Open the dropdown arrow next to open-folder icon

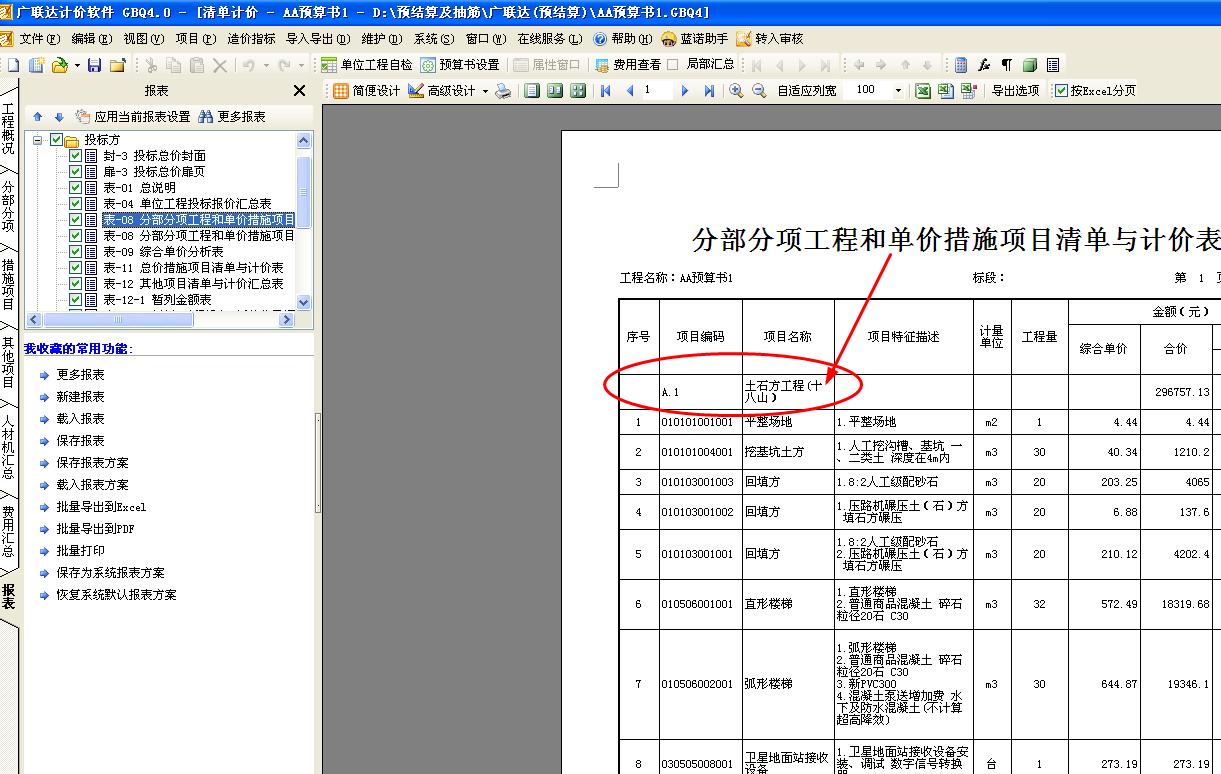(77, 66)
